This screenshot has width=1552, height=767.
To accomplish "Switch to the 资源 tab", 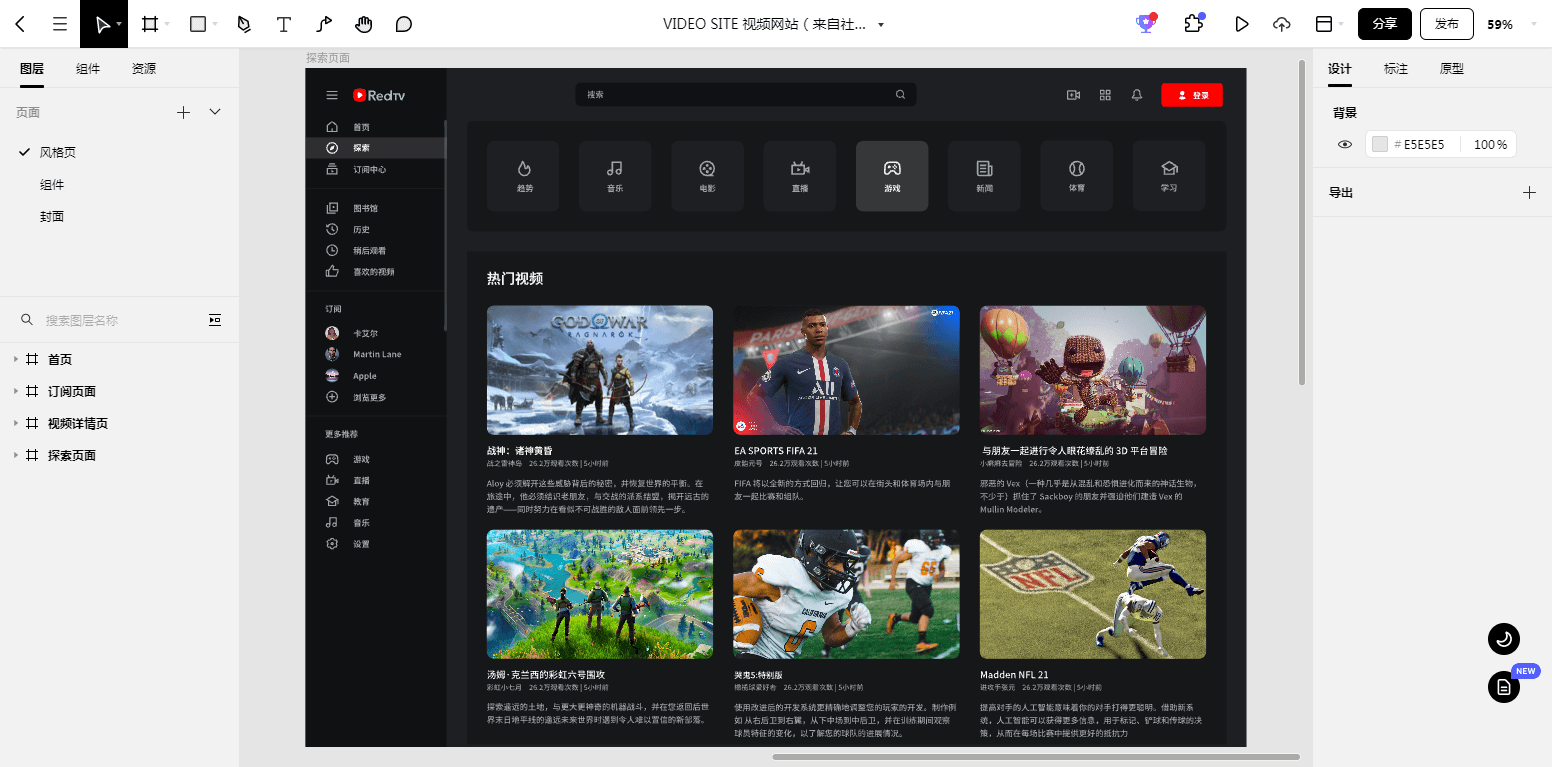I will pos(144,69).
